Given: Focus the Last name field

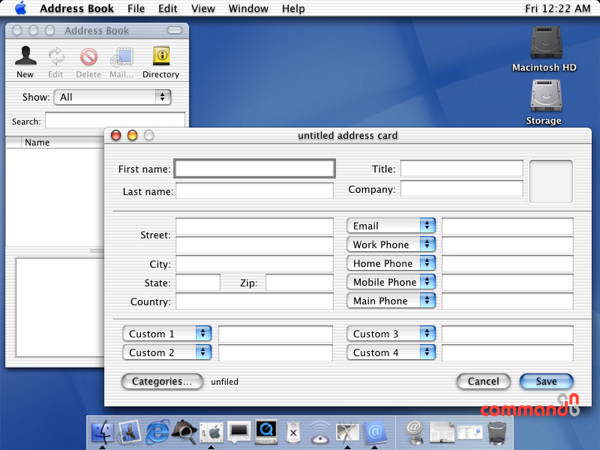Looking at the screenshot, I should (255, 191).
